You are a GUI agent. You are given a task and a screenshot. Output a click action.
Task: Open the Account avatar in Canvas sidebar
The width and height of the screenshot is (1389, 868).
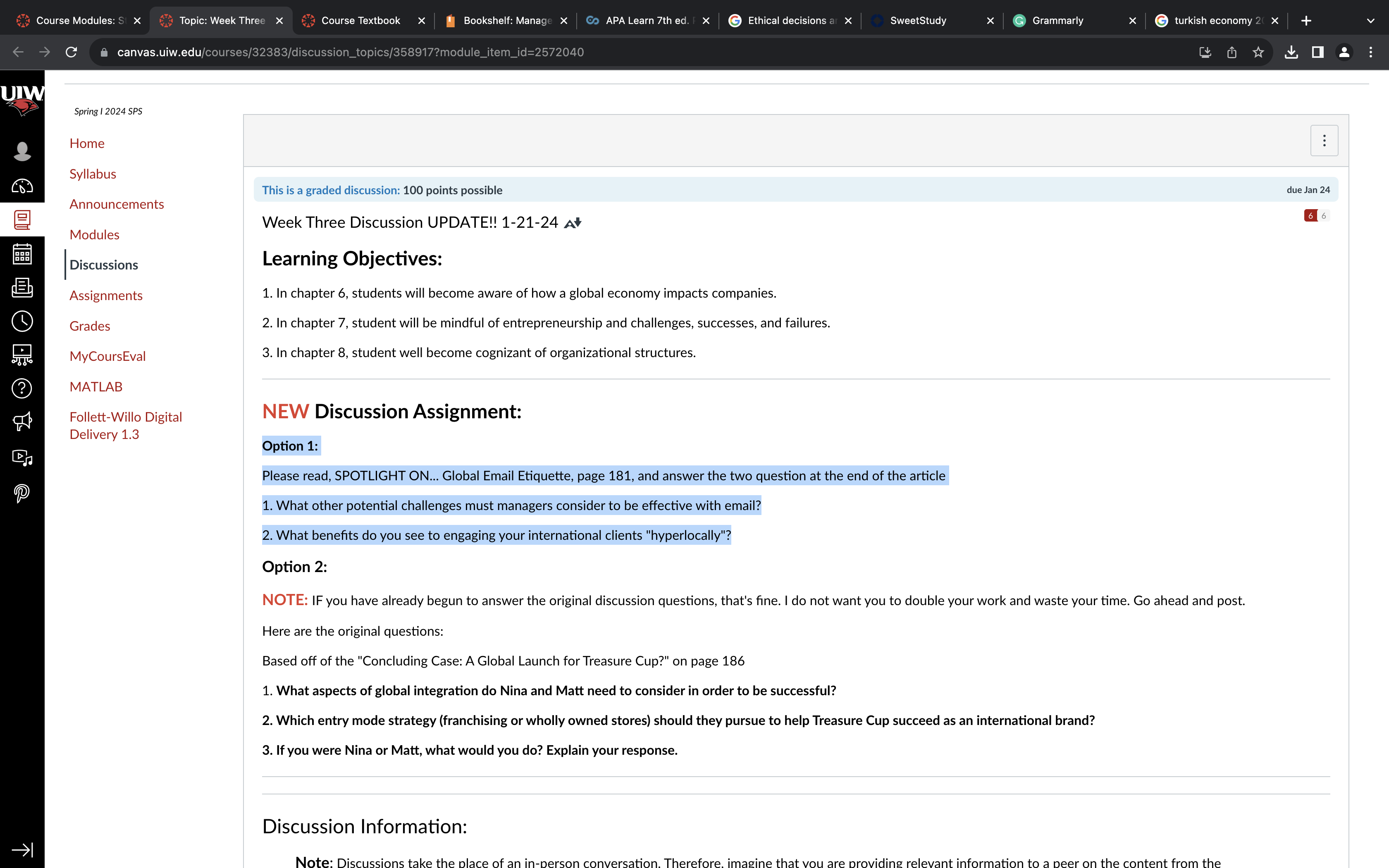[22, 151]
